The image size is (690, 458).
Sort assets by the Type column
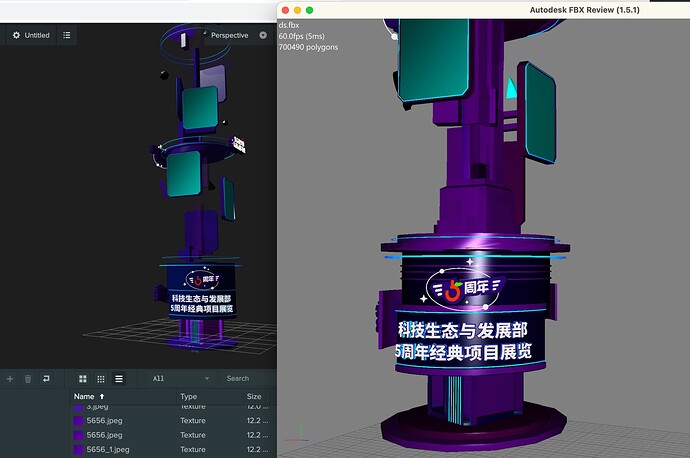188,396
